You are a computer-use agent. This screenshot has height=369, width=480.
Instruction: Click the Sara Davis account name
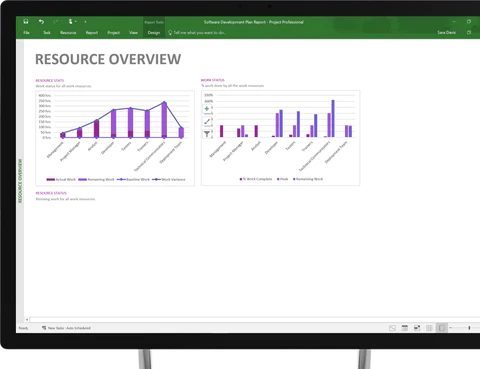pyautogui.click(x=446, y=33)
